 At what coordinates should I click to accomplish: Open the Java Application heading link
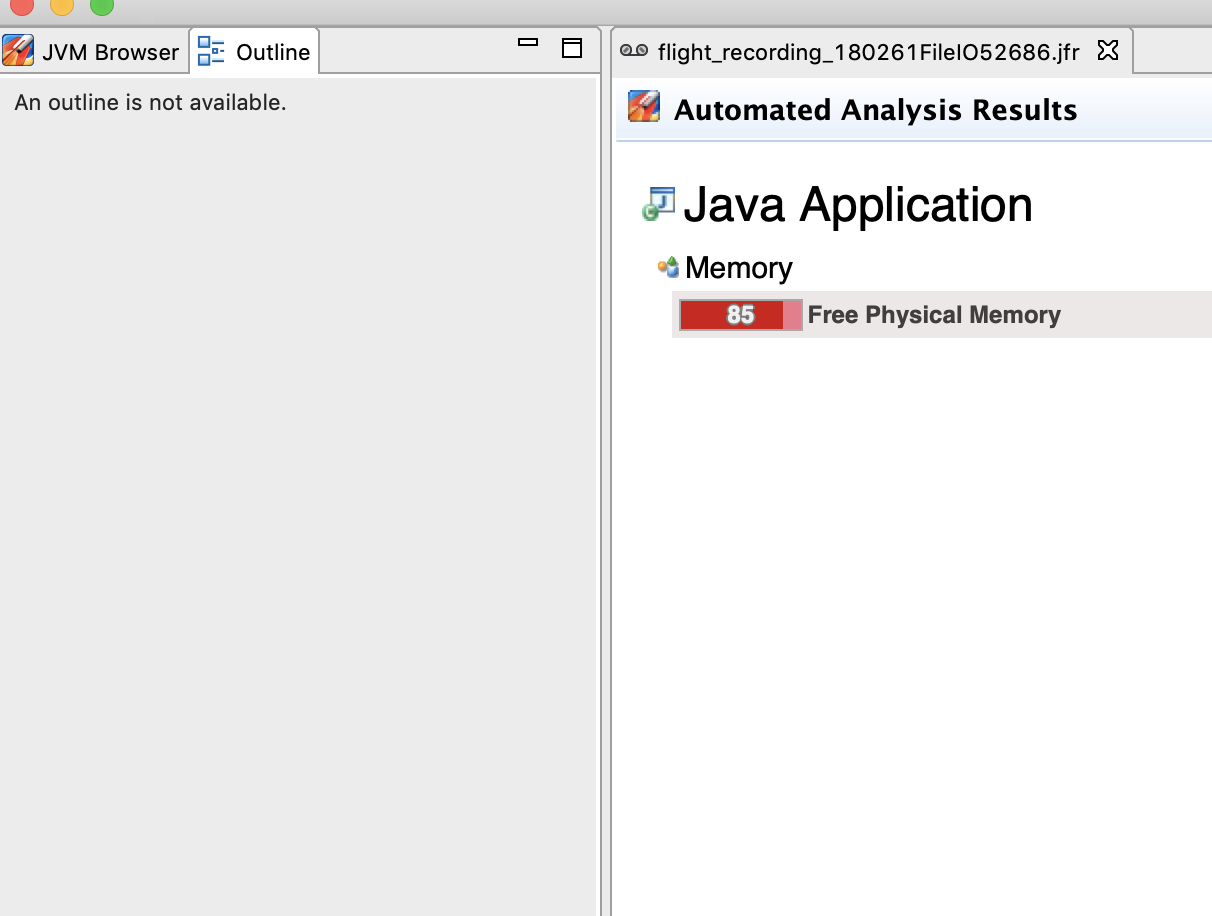click(857, 205)
